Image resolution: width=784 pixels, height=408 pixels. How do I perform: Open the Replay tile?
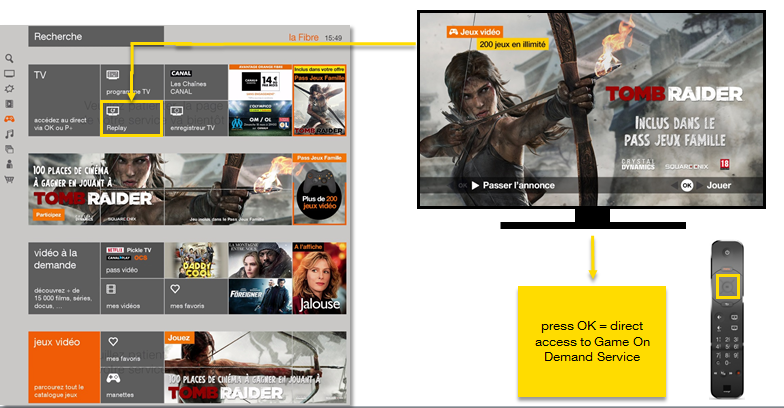coord(132,118)
